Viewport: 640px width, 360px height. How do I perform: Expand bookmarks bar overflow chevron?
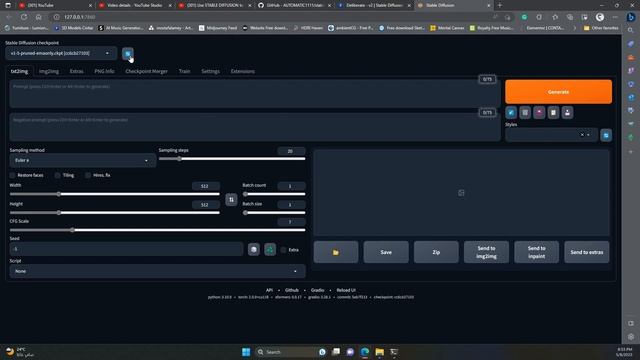click(574, 28)
